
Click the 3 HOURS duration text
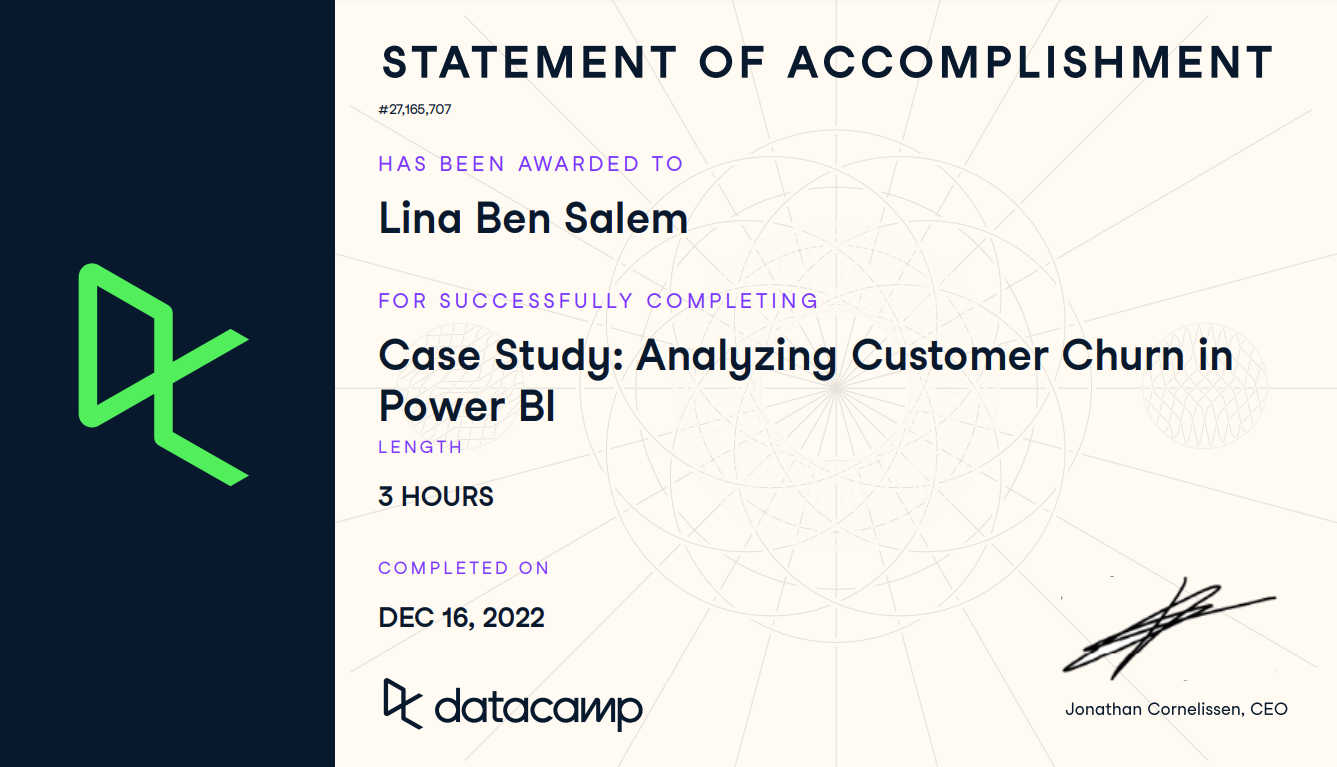(436, 496)
